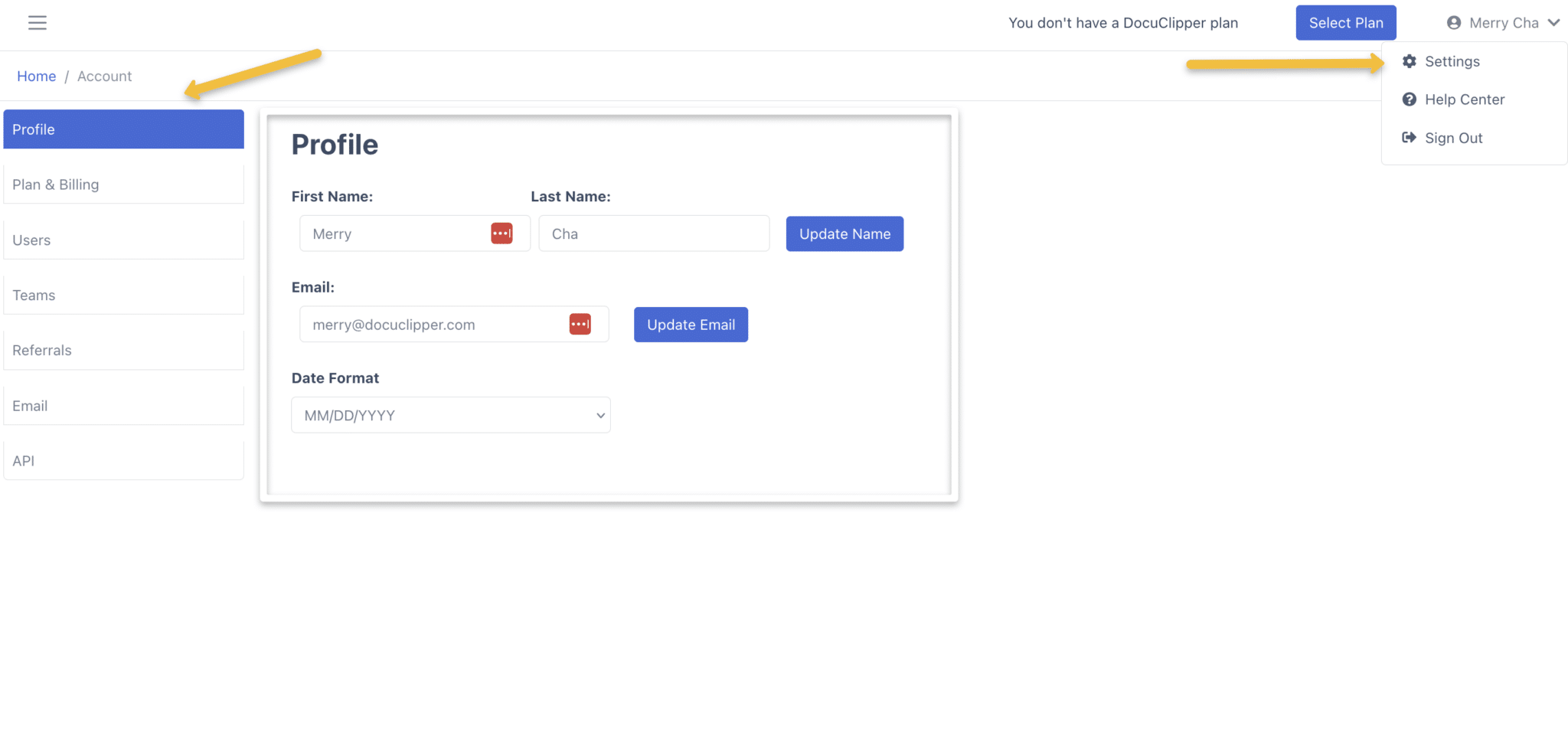The height and width of the screenshot is (748, 1568).
Task: Click the Sign Out icon
Action: pyautogui.click(x=1410, y=138)
